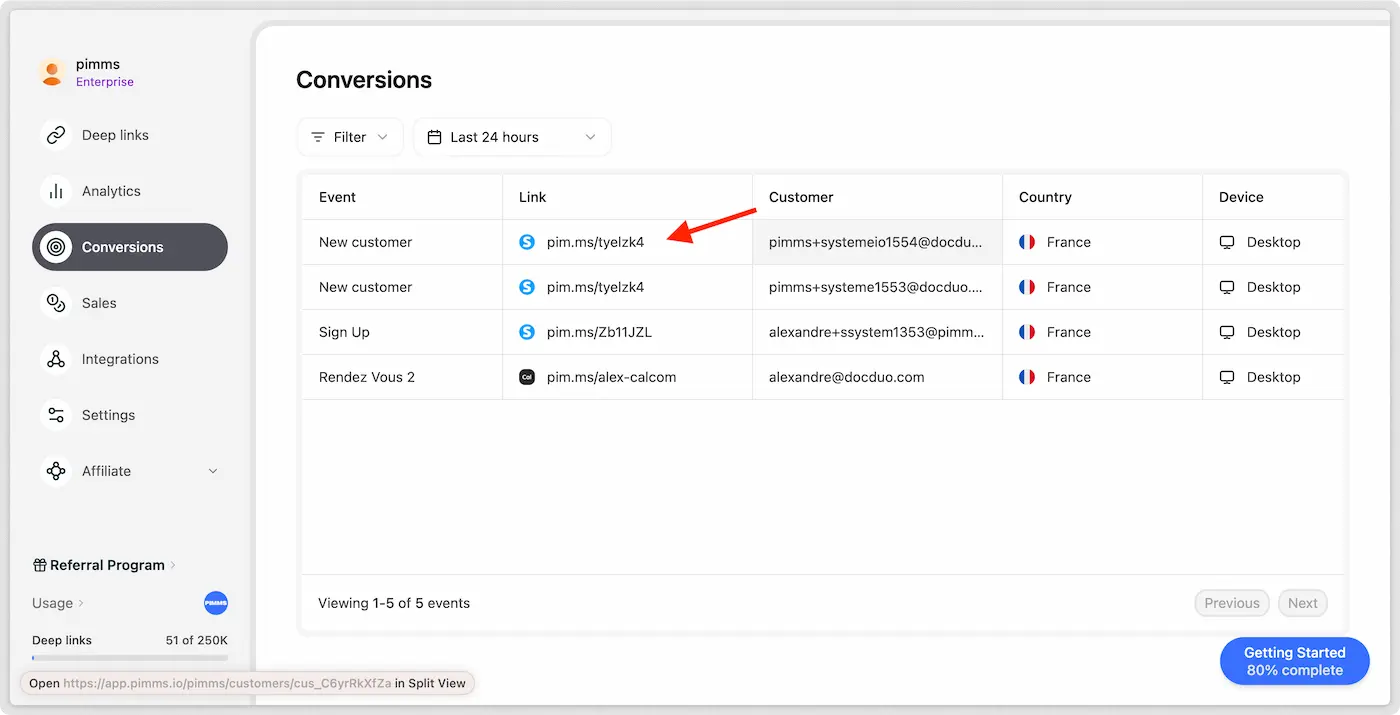Click the Country column header

pyautogui.click(x=1045, y=197)
